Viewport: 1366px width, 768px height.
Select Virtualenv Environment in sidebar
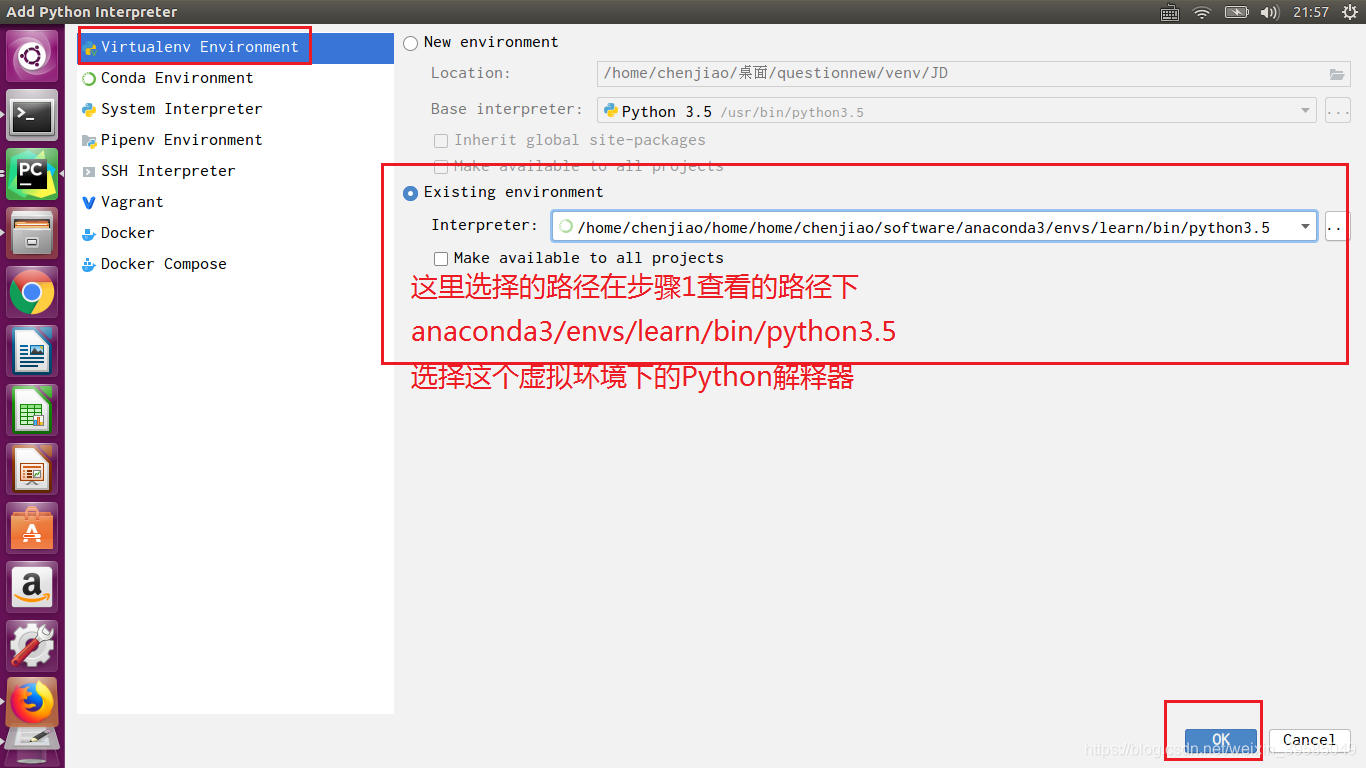(x=236, y=47)
